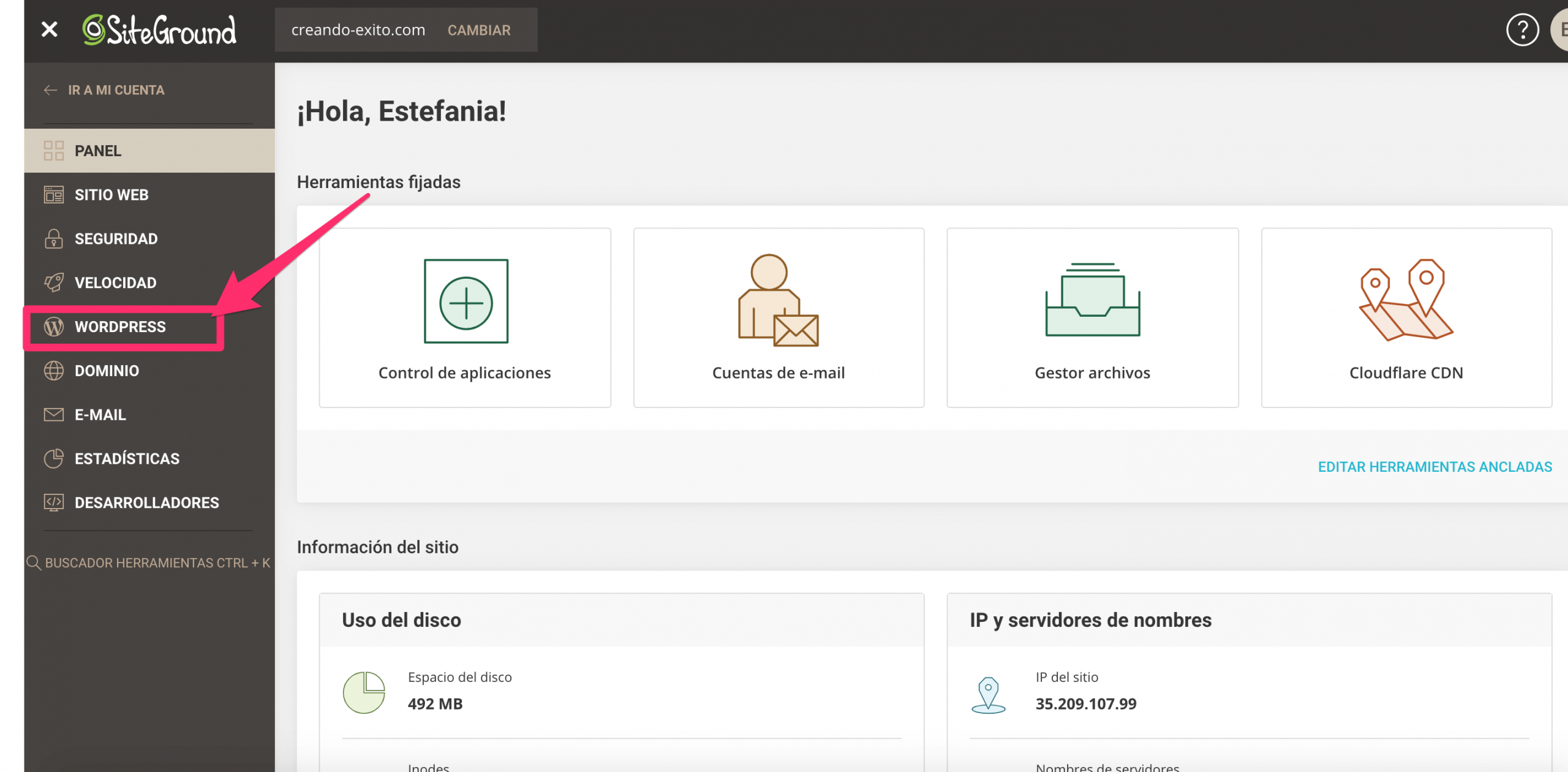Image resolution: width=1568 pixels, height=772 pixels.
Task: Click the ¡Hola, Estefania! greeting
Action: [x=402, y=112]
